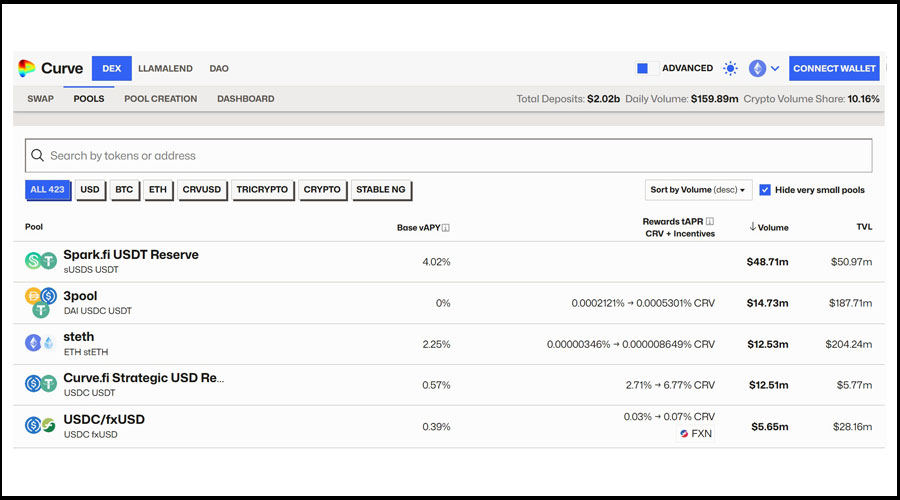Image resolution: width=900 pixels, height=500 pixels.
Task: Uncheck Hide very small pools
Action: click(765, 190)
